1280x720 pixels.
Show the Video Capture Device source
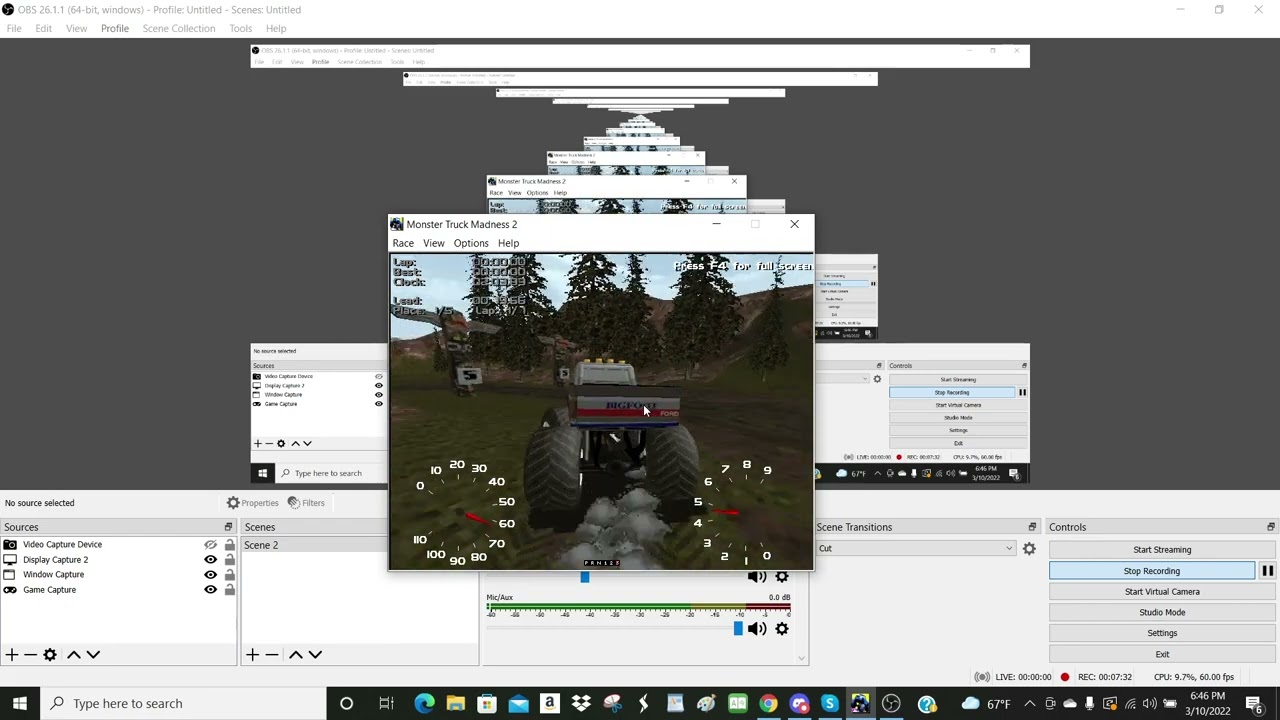pyautogui.click(x=210, y=545)
